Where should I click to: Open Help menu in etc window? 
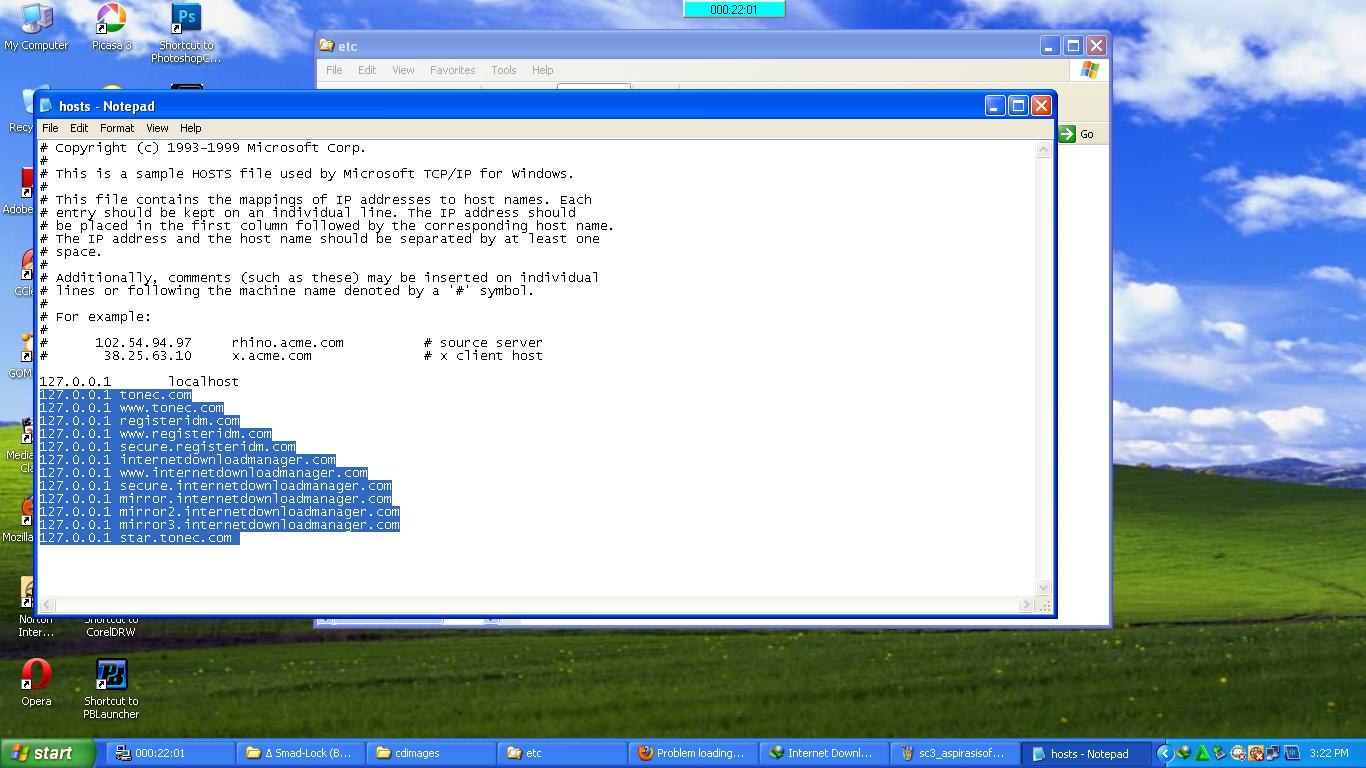pyautogui.click(x=543, y=70)
